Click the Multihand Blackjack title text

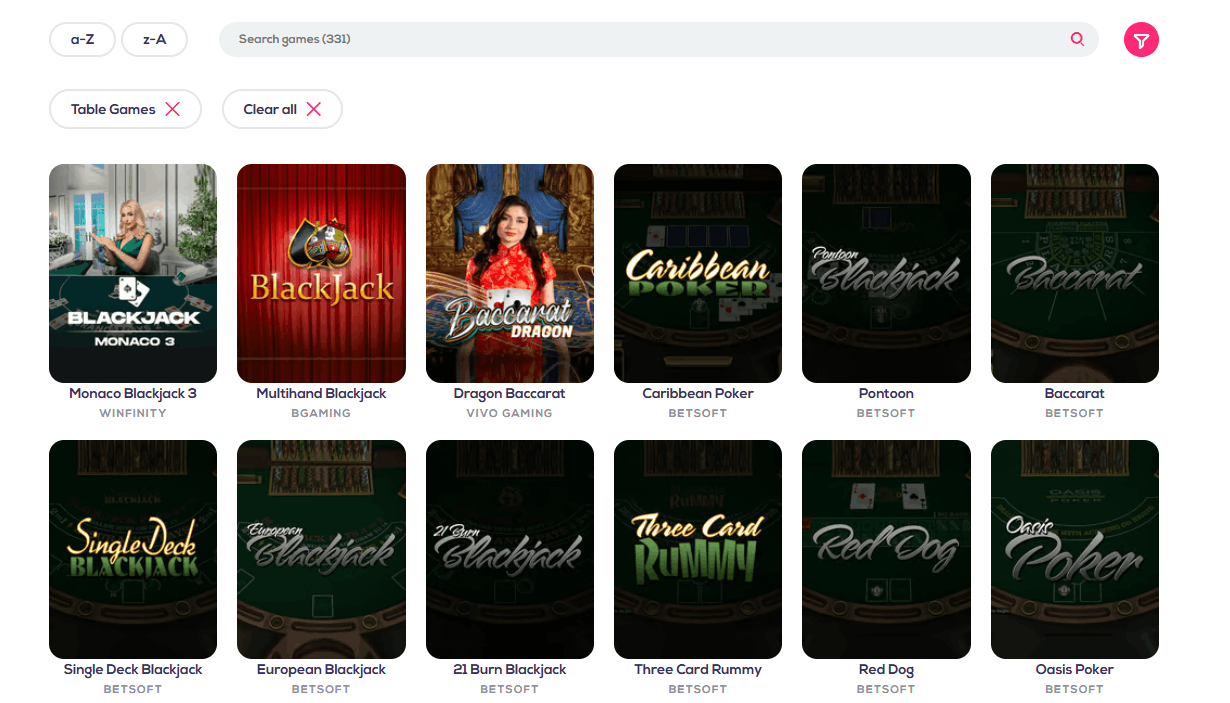pyautogui.click(x=321, y=393)
